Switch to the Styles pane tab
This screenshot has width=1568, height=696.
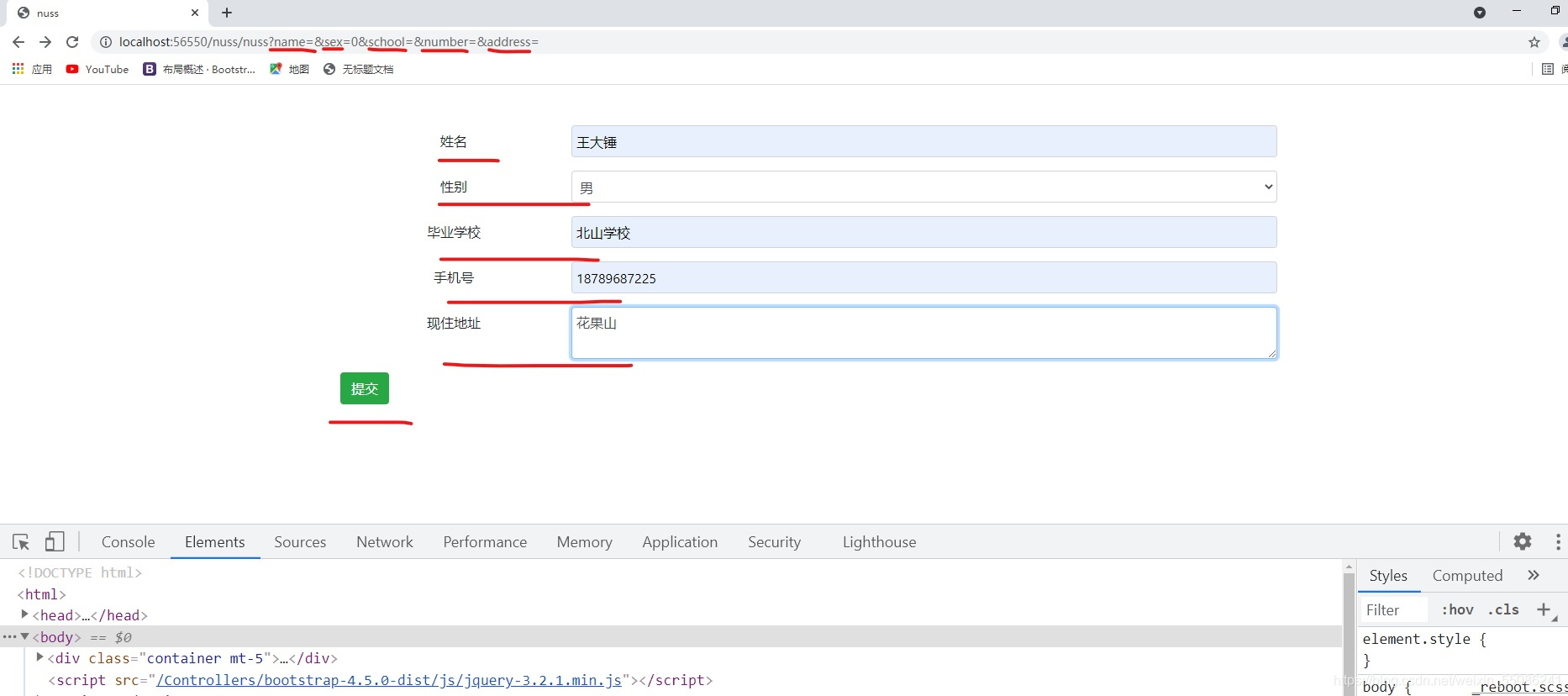1388,576
